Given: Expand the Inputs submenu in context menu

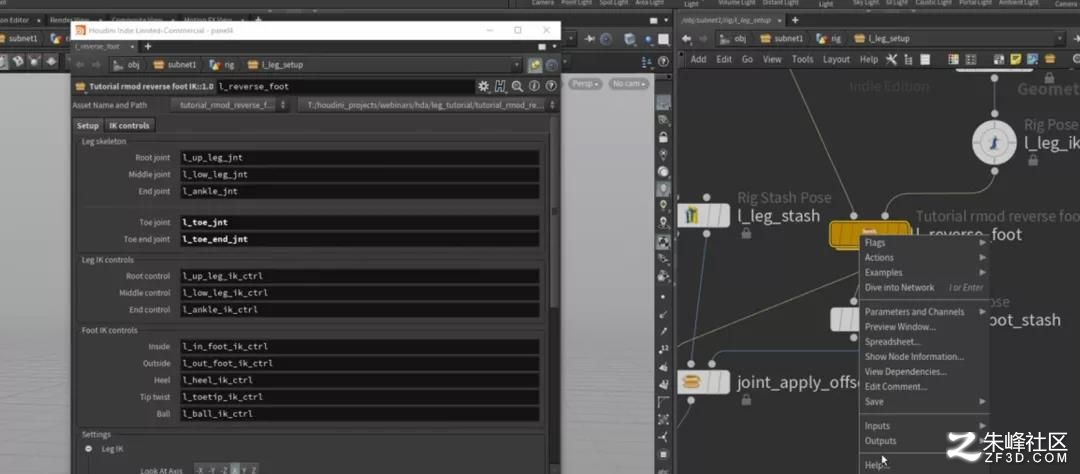Looking at the screenshot, I should 924,426.
